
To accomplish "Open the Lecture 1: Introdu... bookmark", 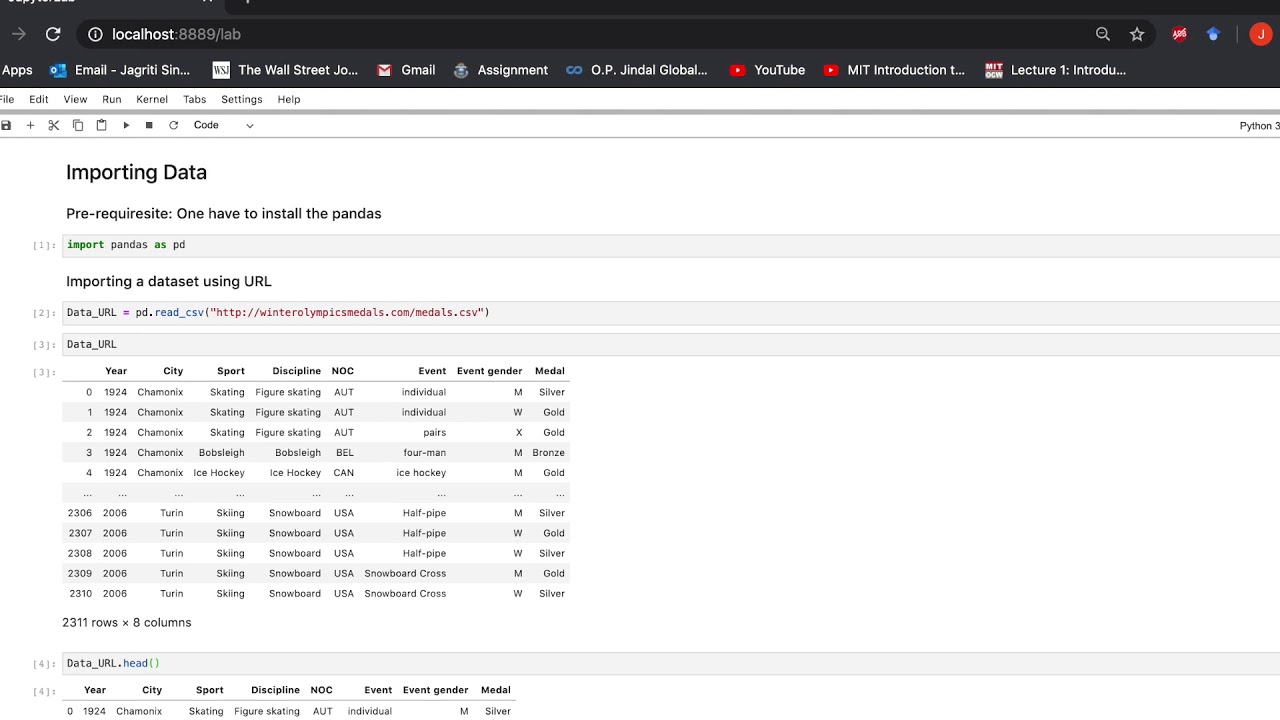I will 1055,70.
